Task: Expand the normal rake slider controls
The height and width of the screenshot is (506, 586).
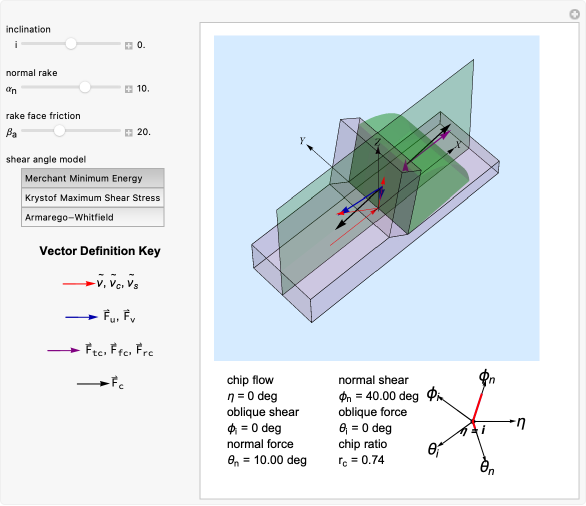Action: coord(129,89)
